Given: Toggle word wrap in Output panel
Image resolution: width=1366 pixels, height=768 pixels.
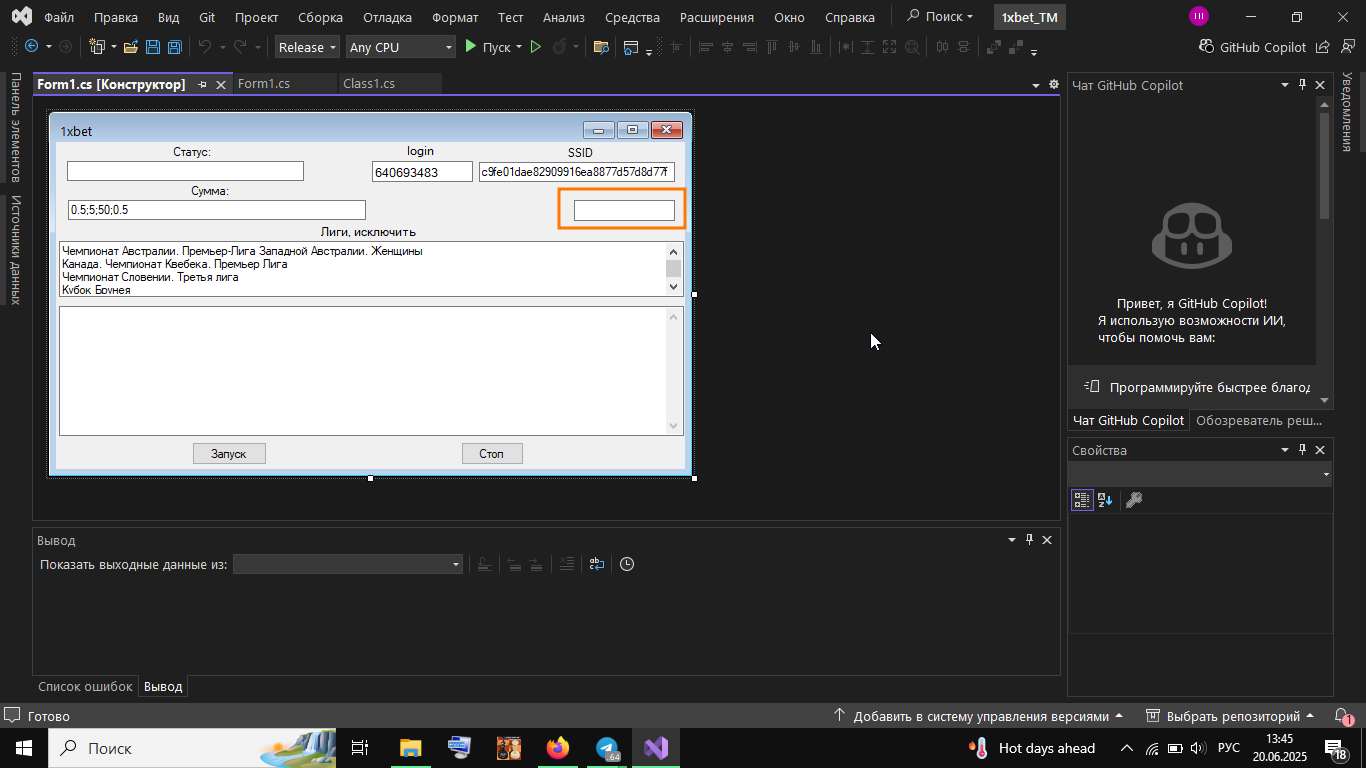Looking at the screenshot, I should (x=597, y=564).
